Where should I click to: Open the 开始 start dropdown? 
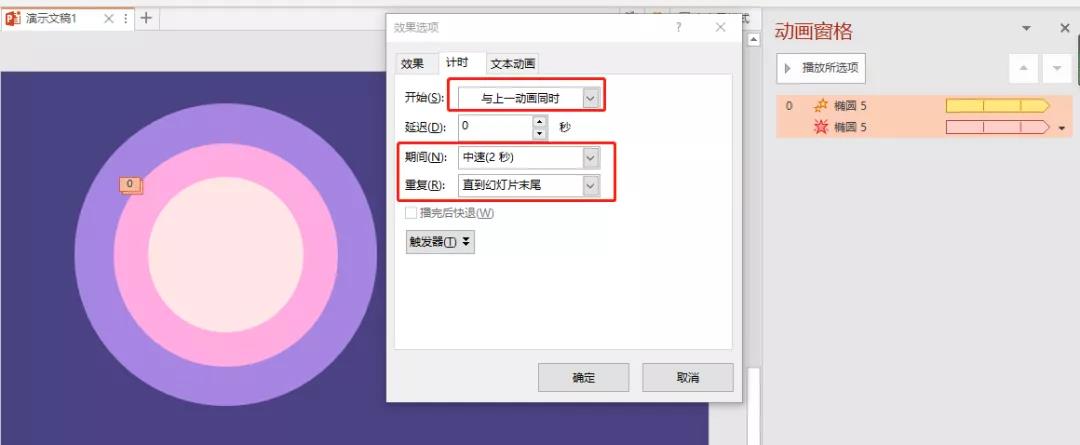click(x=528, y=99)
